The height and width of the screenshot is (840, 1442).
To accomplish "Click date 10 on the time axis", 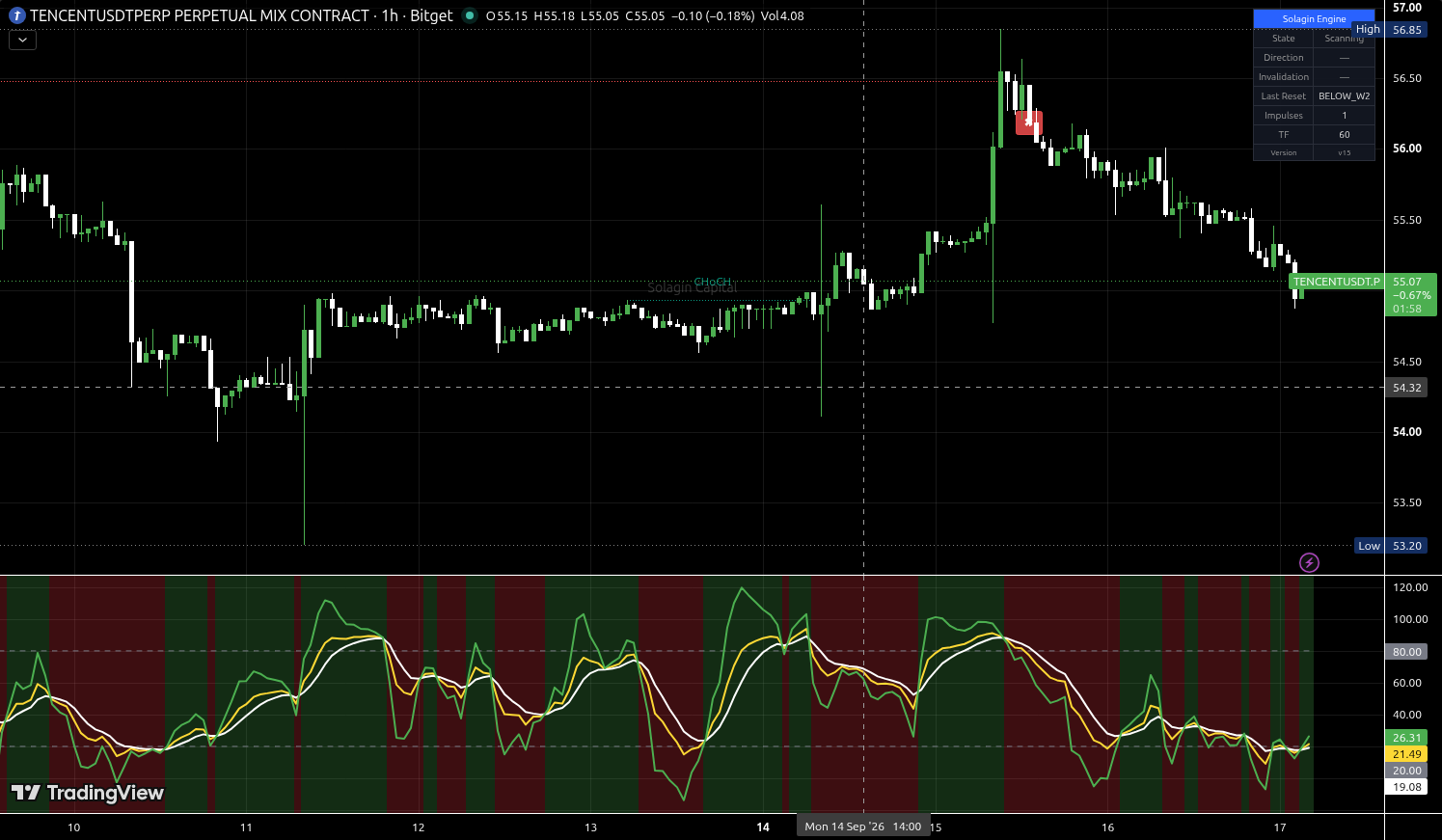I will click(74, 827).
